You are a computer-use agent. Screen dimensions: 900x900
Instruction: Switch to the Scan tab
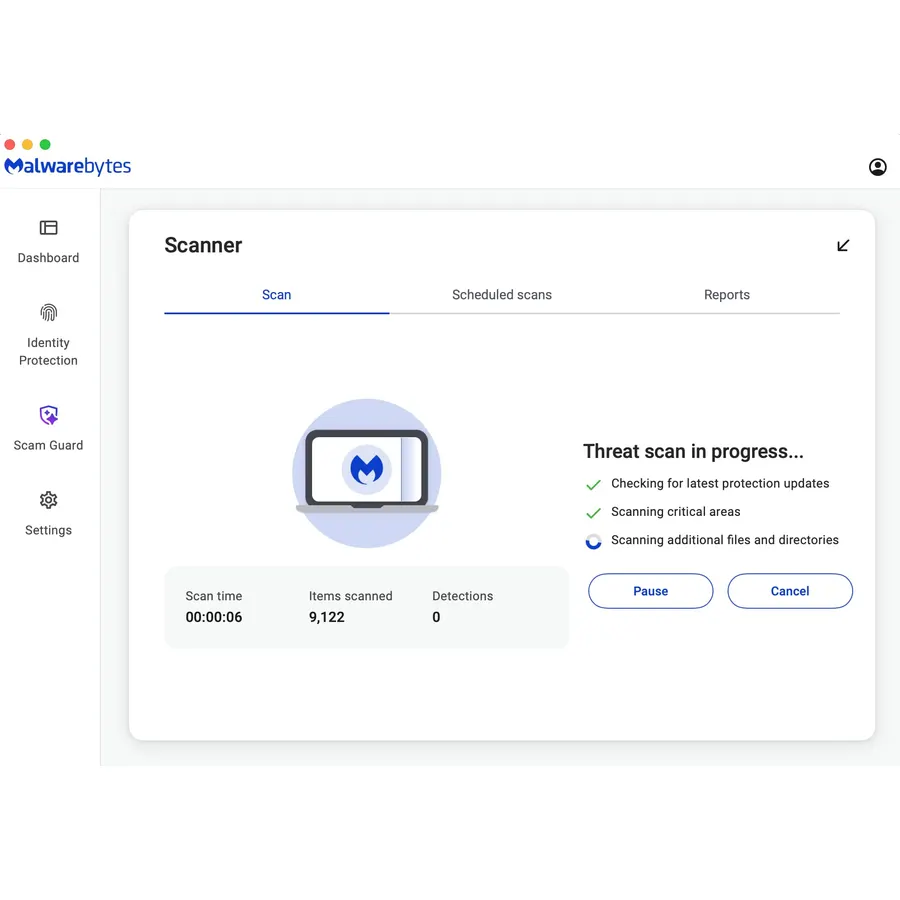[x=277, y=295]
